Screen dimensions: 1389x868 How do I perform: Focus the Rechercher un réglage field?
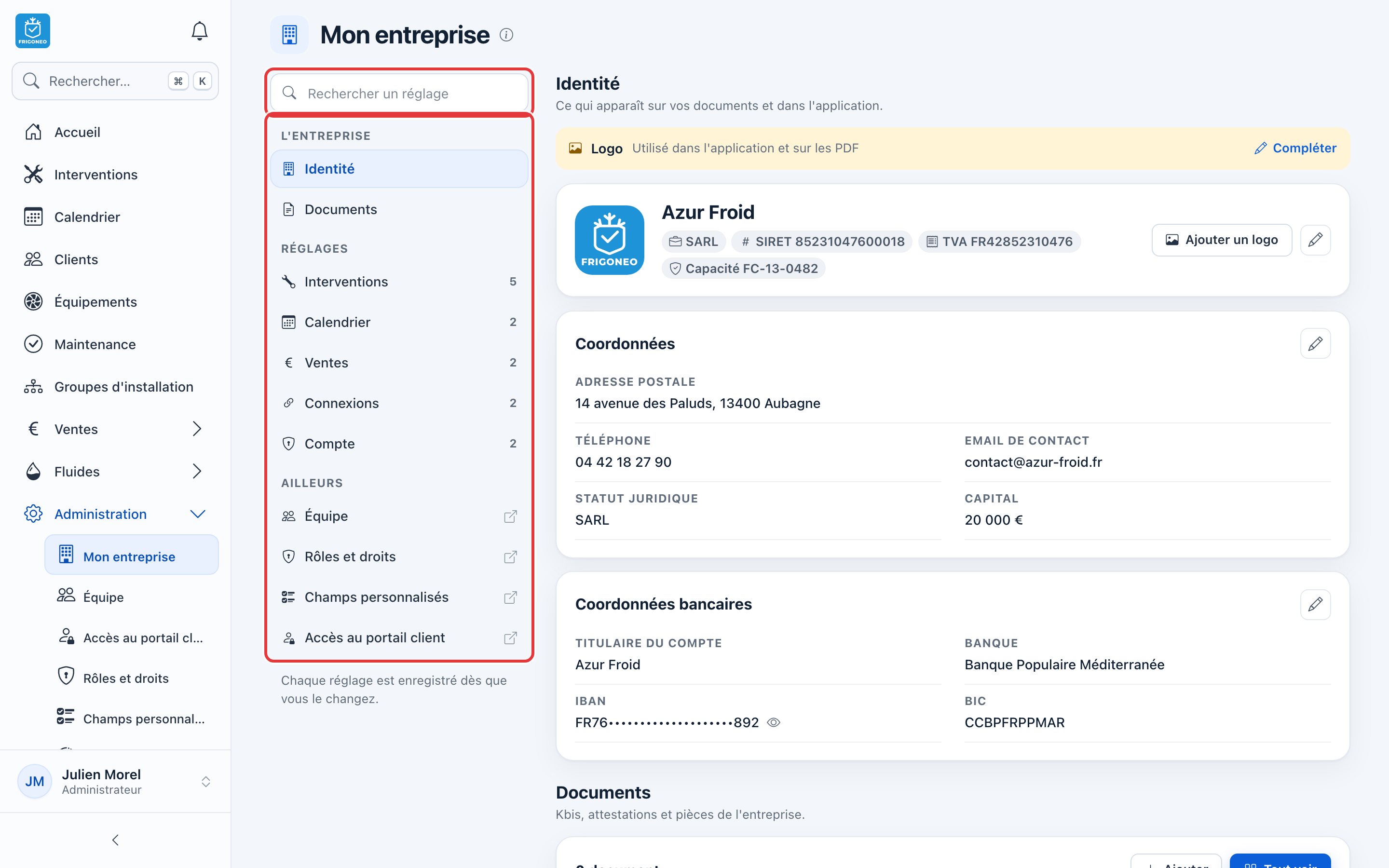pyautogui.click(x=399, y=93)
